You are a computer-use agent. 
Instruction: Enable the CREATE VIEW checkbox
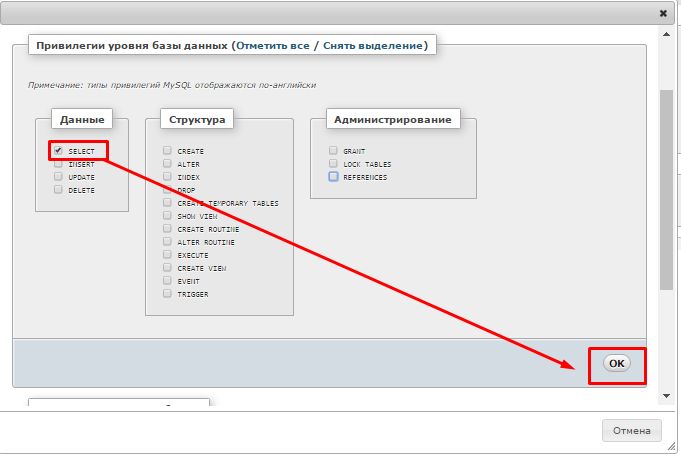point(167,268)
